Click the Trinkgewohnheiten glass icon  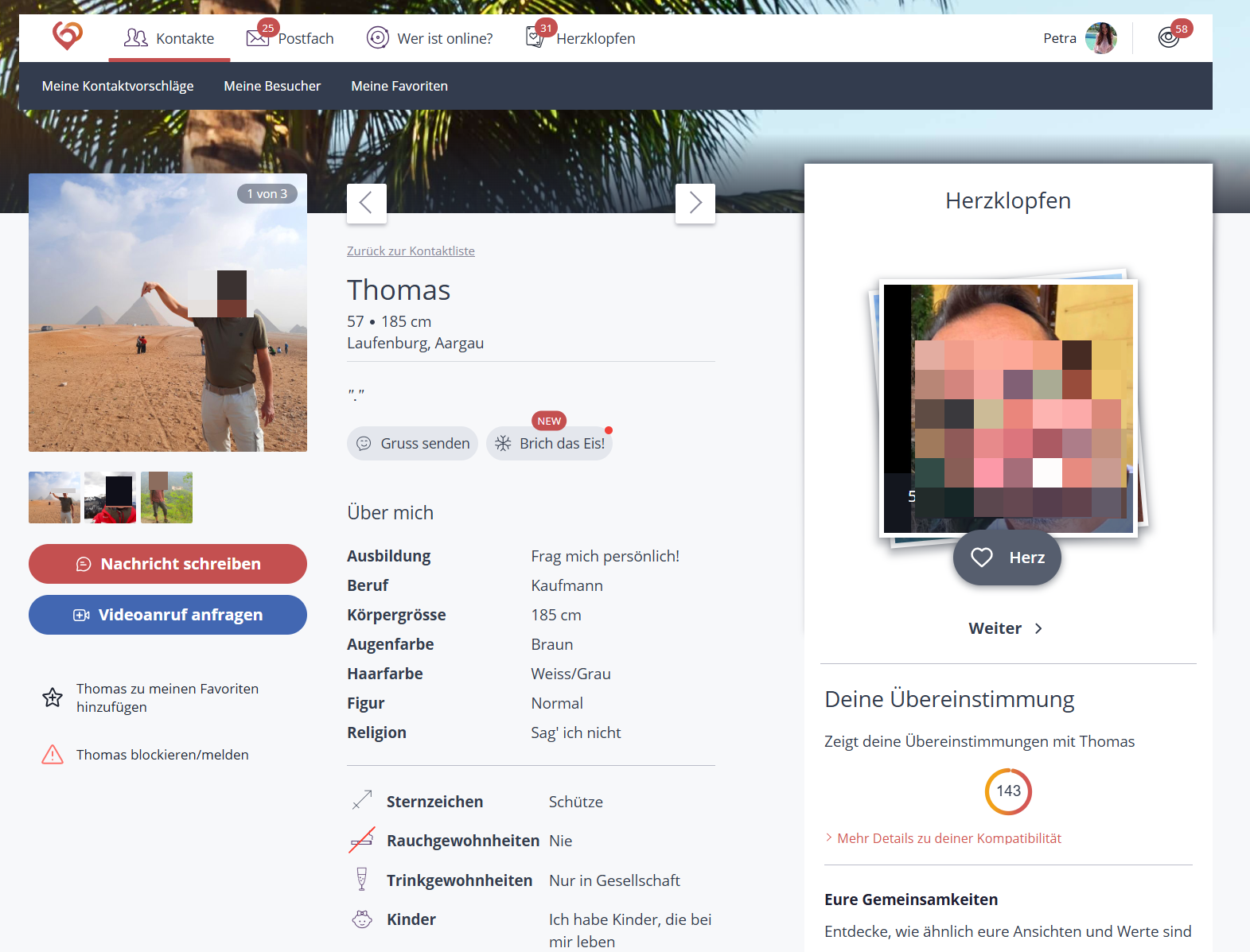[x=362, y=879]
